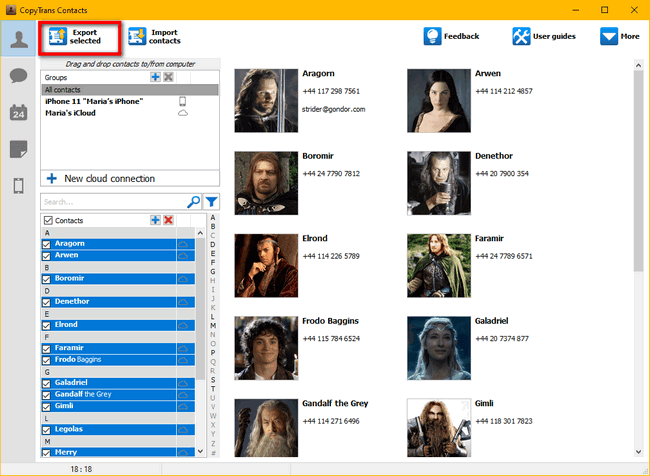
Task: Open Frodo Baggins' contact photo
Action: click(266, 348)
